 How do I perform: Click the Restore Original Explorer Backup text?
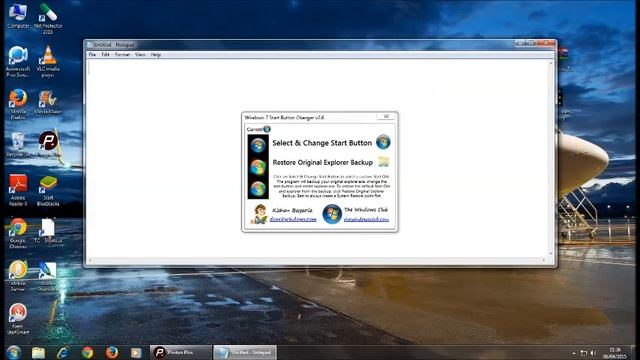322,162
